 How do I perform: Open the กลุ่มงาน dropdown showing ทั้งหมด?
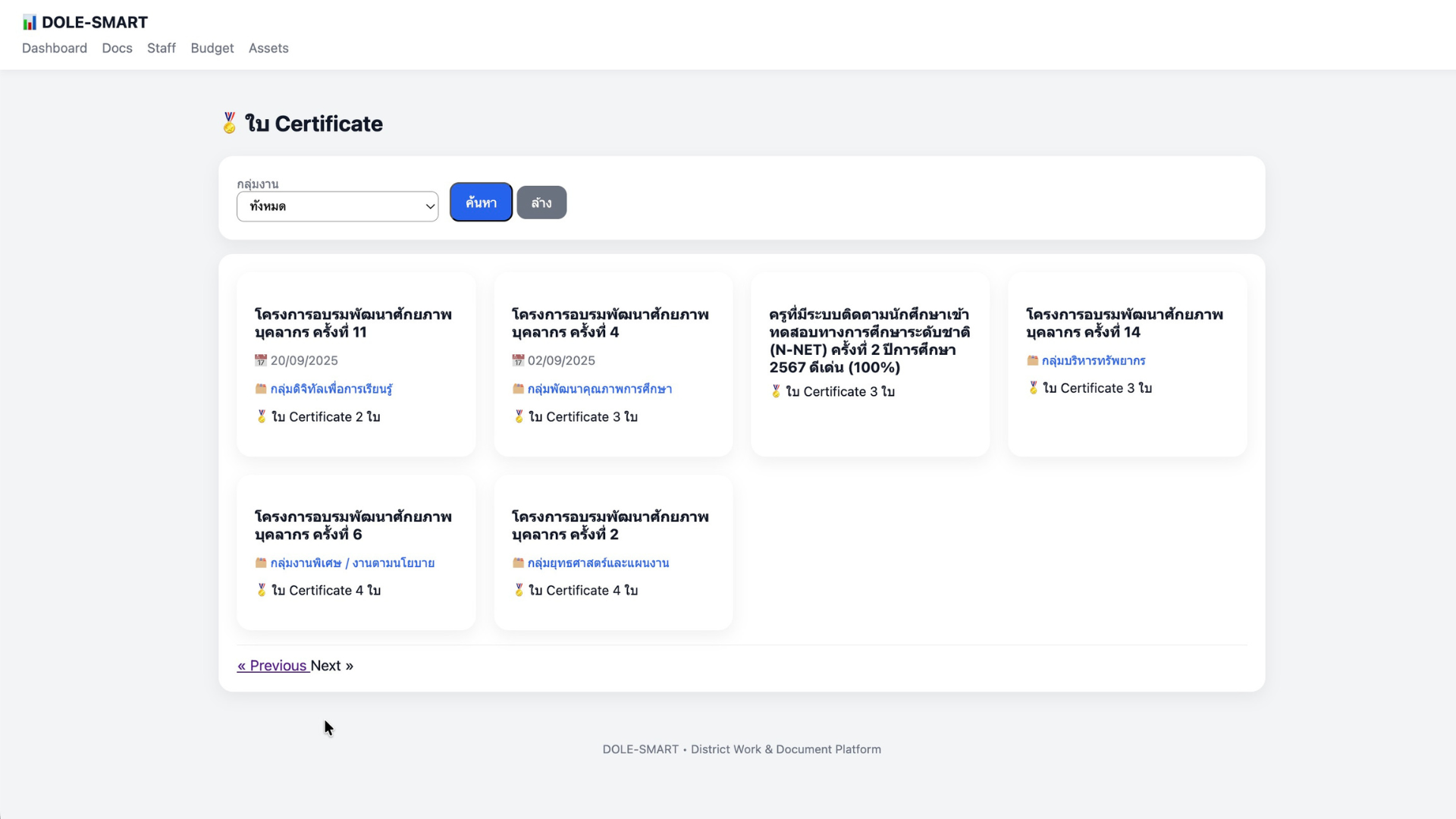tap(337, 206)
